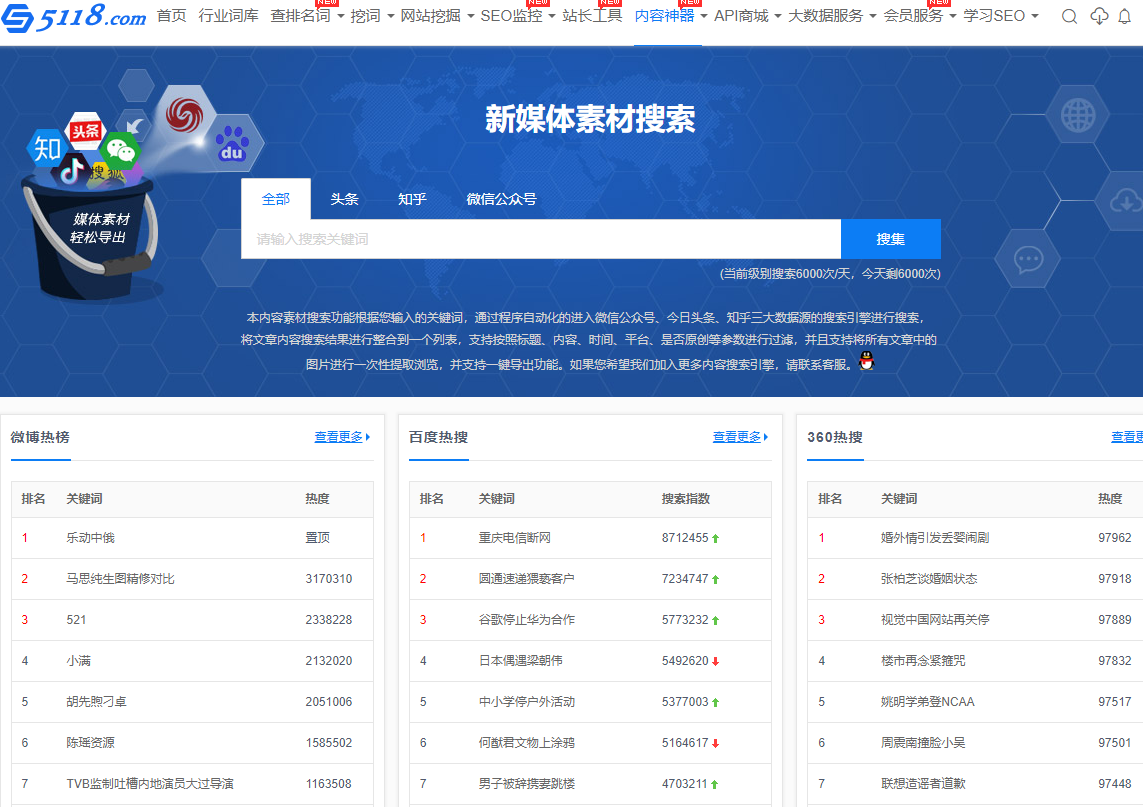The height and width of the screenshot is (807, 1143).
Task: Click the blue 搜集 button
Action: pyautogui.click(x=891, y=239)
